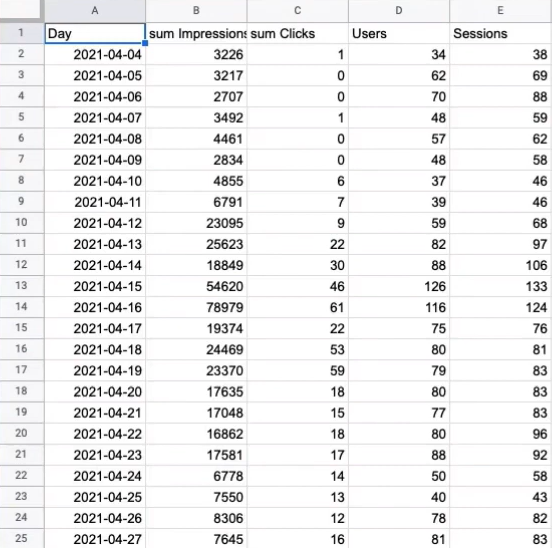Select users value 126
The height and width of the screenshot is (548, 552).
tap(399, 286)
